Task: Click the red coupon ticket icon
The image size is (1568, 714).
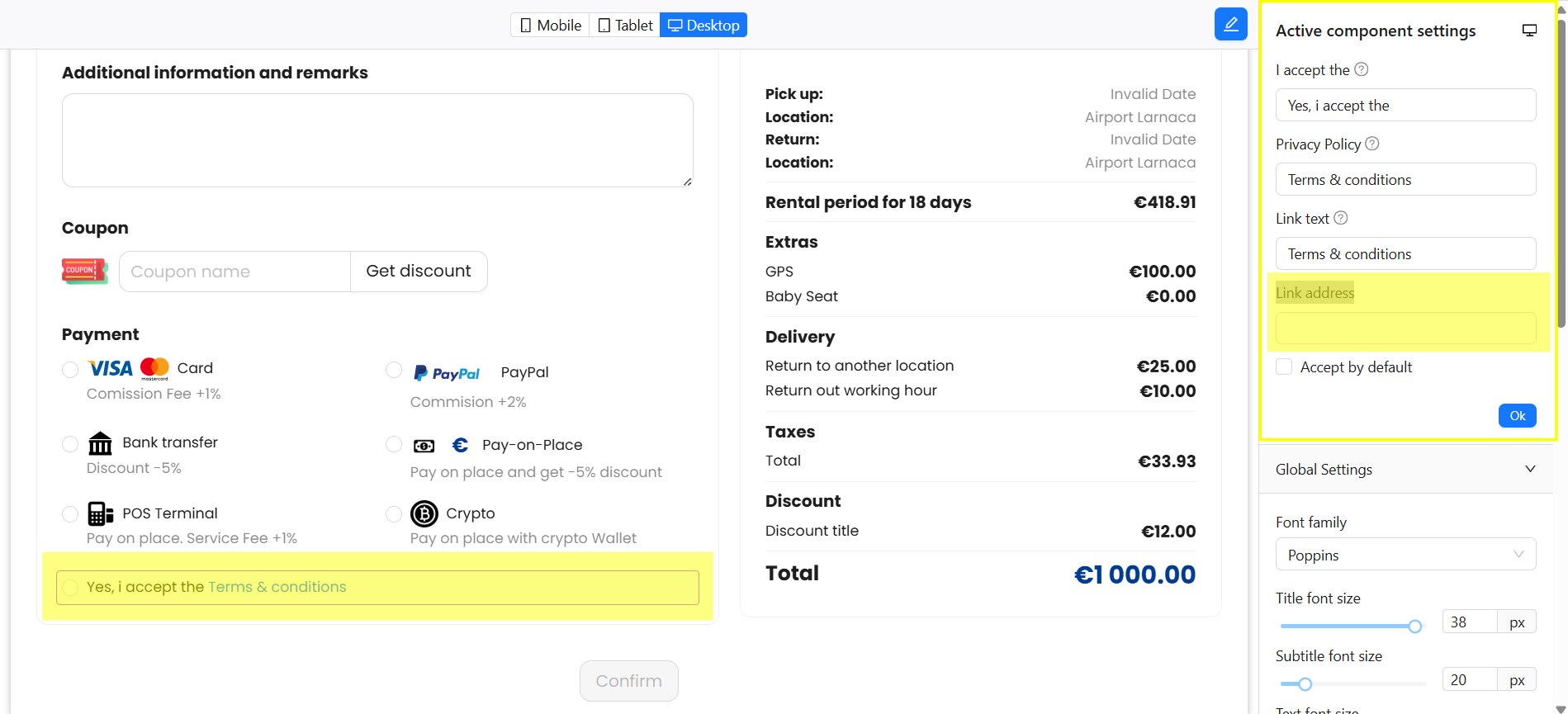Action: (84, 271)
